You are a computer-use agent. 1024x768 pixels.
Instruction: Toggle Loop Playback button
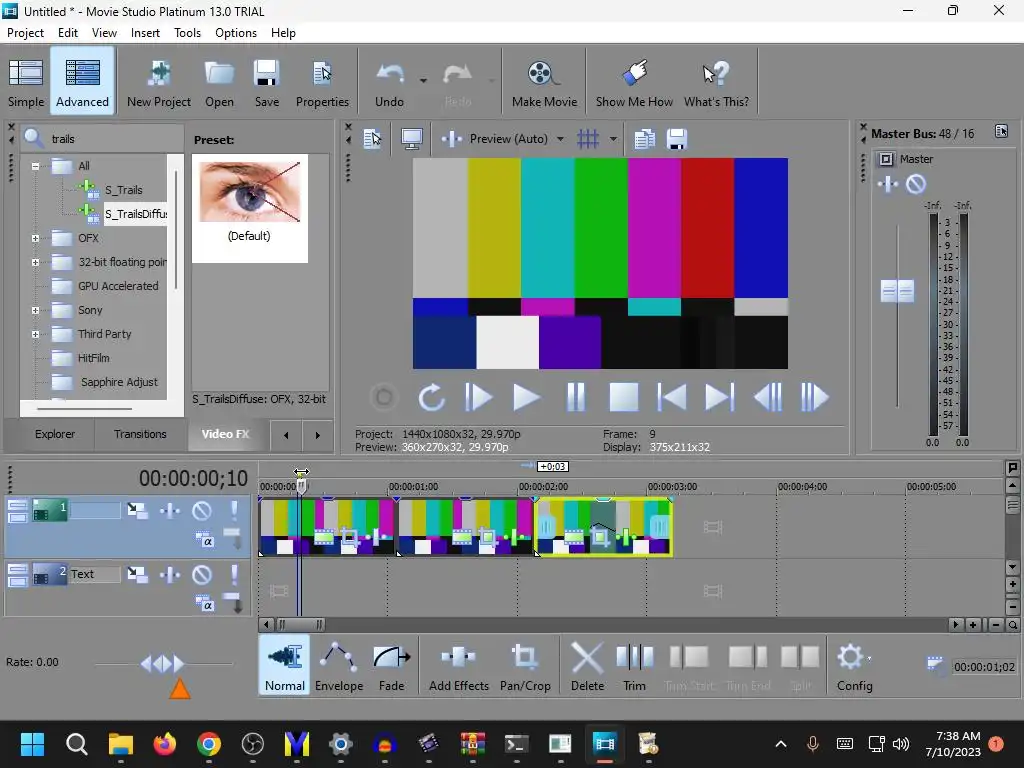432,397
